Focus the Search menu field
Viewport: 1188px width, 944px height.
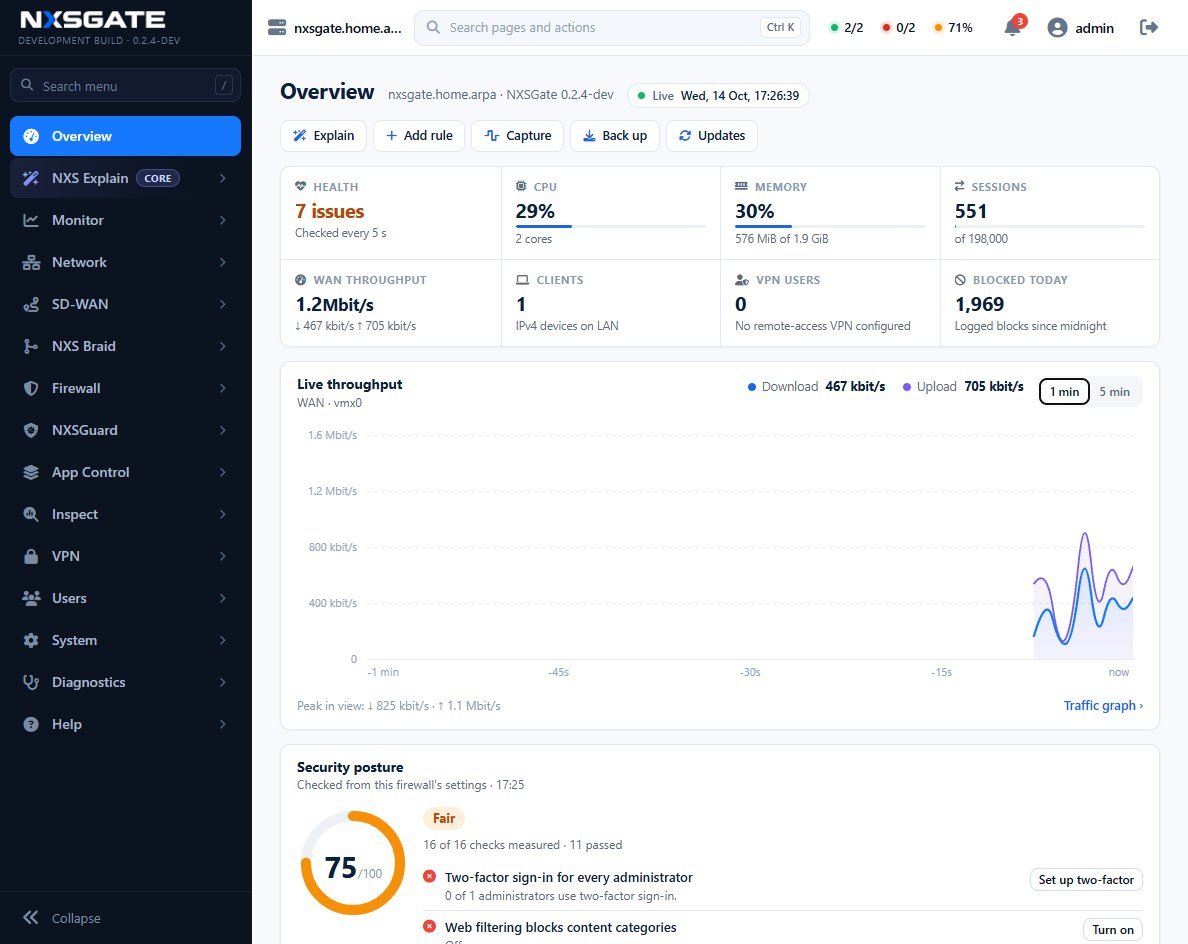coord(125,86)
